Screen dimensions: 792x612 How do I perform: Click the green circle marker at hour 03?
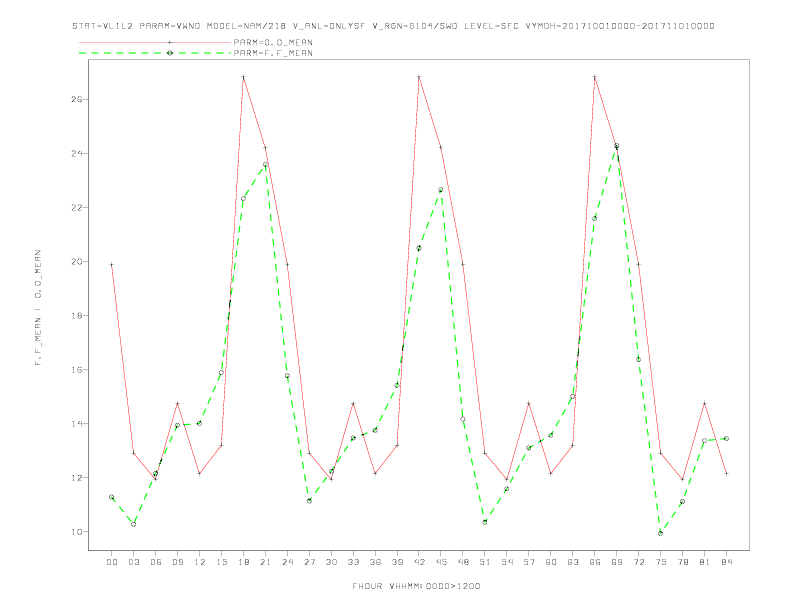pyautogui.click(x=133, y=524)
